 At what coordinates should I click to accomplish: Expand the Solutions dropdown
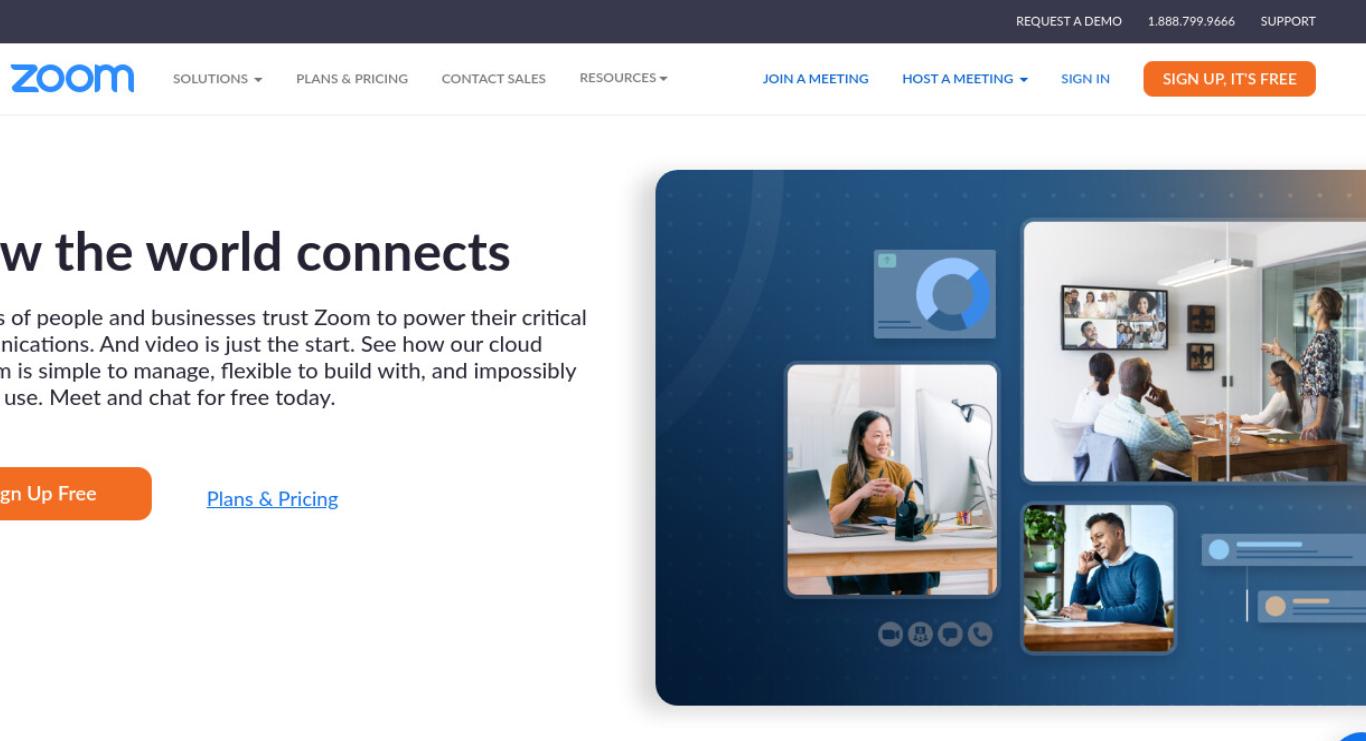[x=217, y=79]
